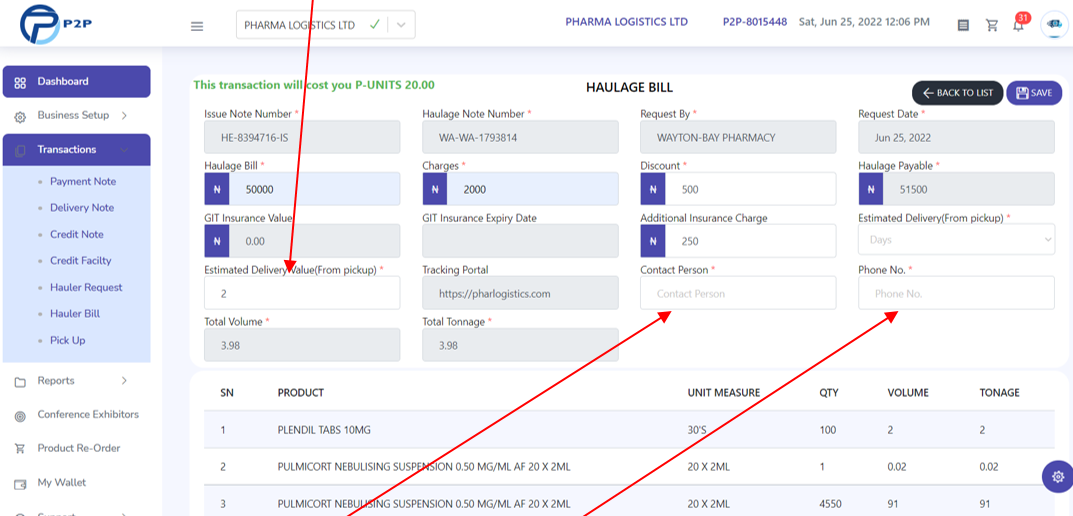Click the Dashboard grid icon
Screen dimensions: 1073x516
(x=20, y=82)
